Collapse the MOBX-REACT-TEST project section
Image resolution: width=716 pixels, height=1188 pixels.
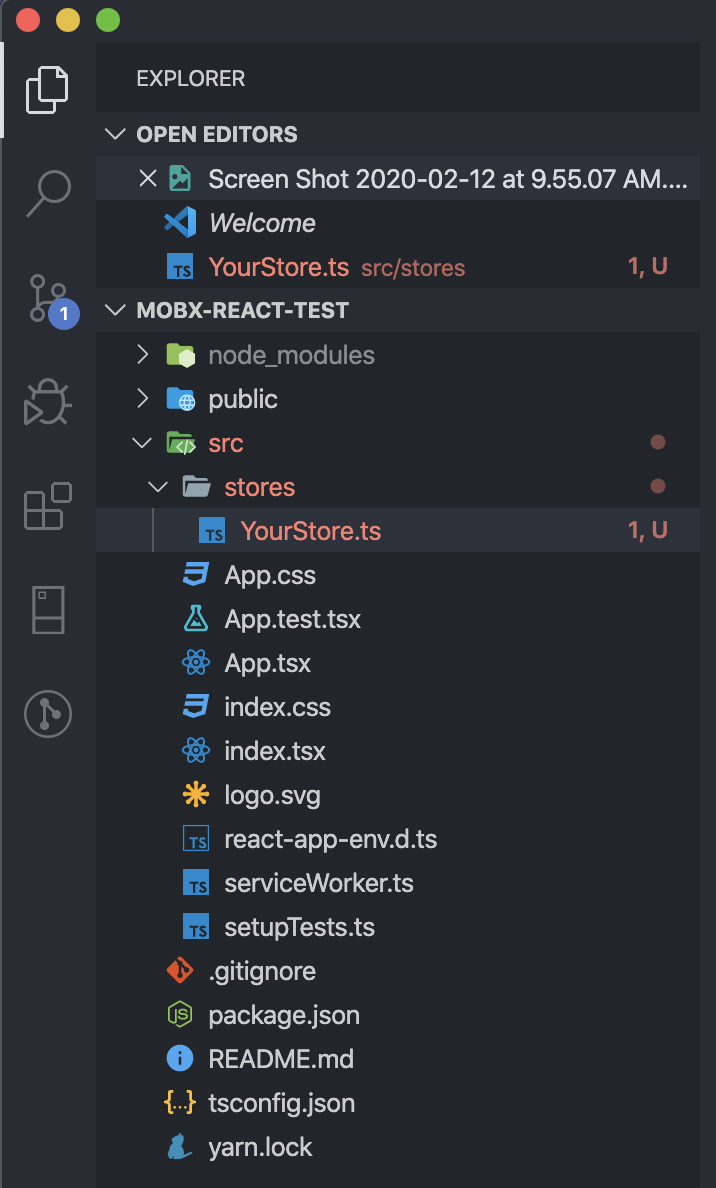(x=115, y=310)
